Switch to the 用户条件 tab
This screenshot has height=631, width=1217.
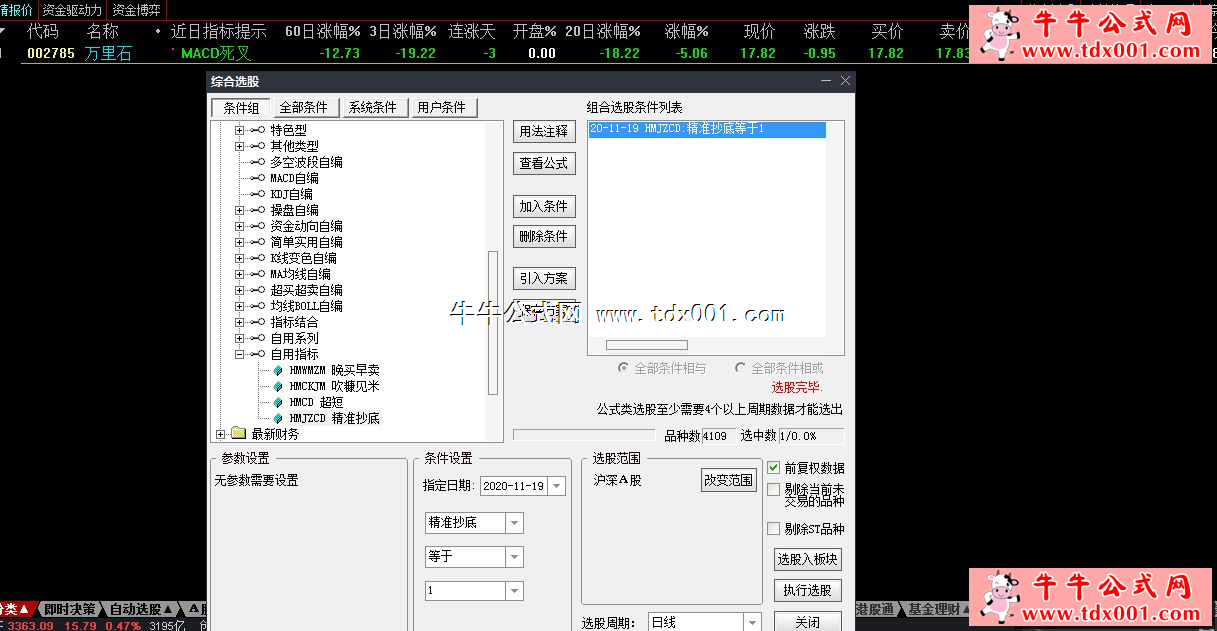pos(442,108)
